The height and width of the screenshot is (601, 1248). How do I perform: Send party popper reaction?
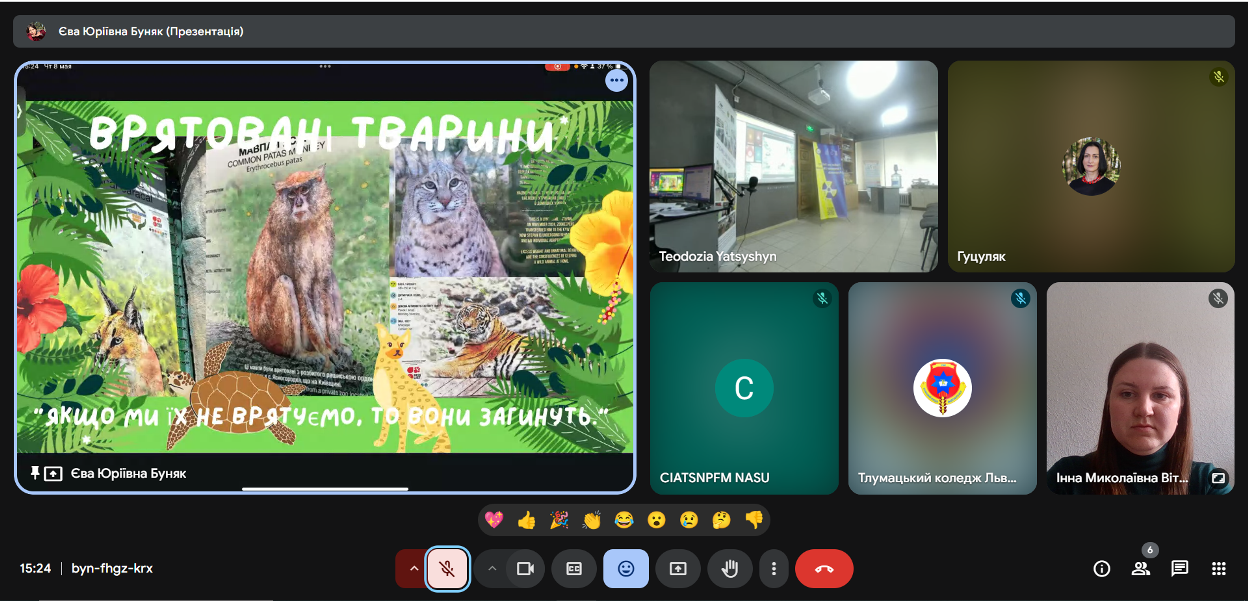559,519
